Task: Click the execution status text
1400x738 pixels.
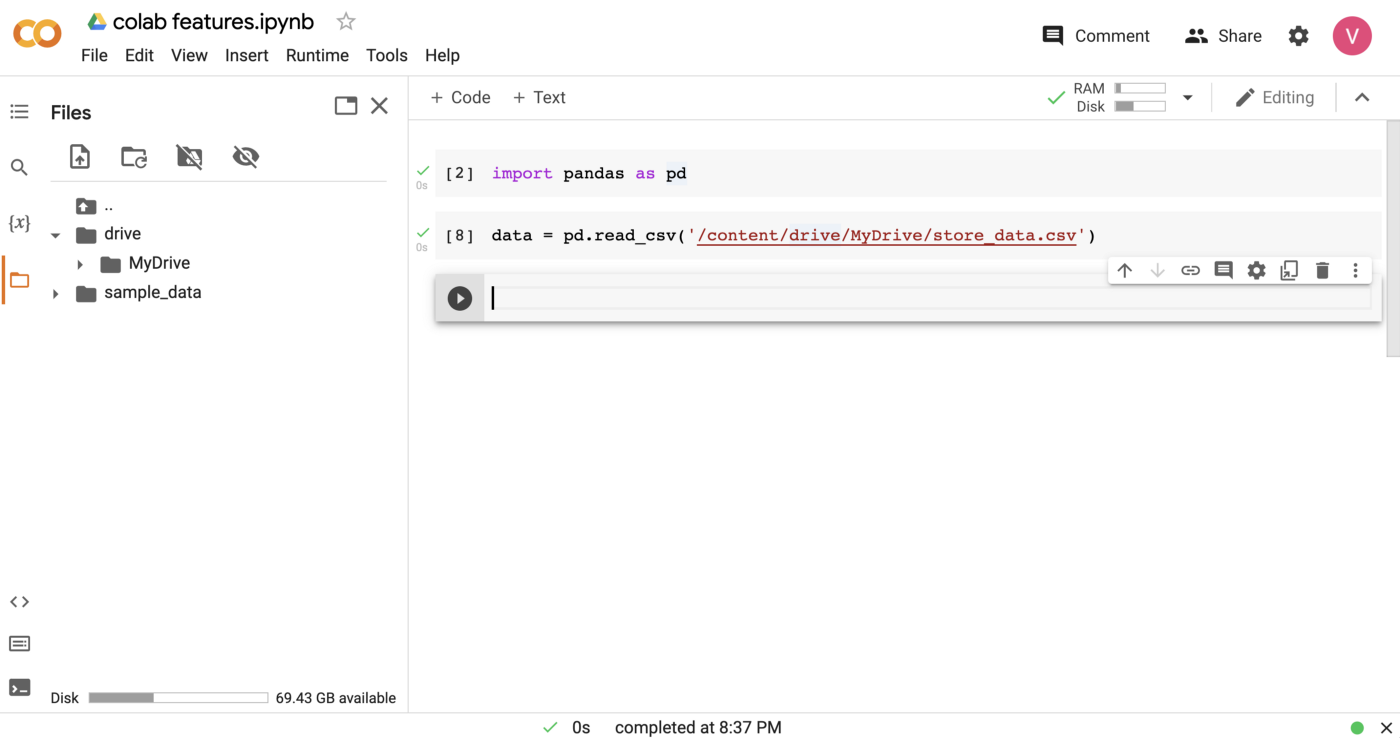Action: pyautogui.click(x=698, y=728)
